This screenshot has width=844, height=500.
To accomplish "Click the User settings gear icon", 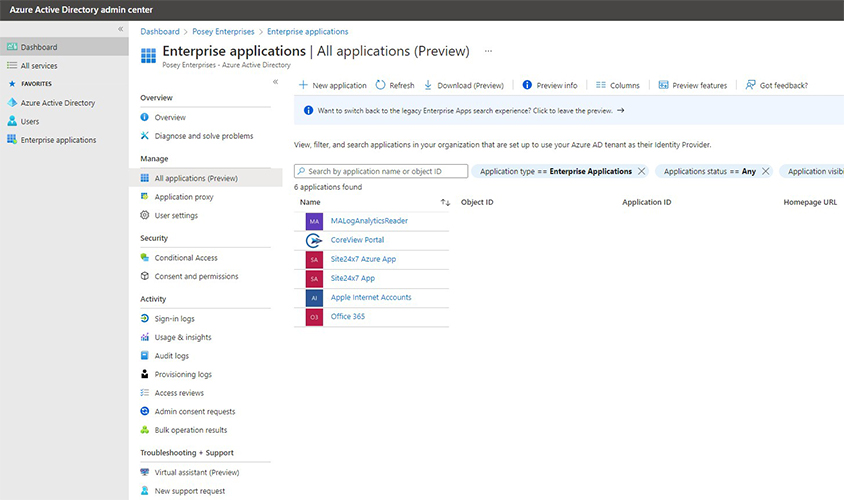I will click(x=144, y=215).
